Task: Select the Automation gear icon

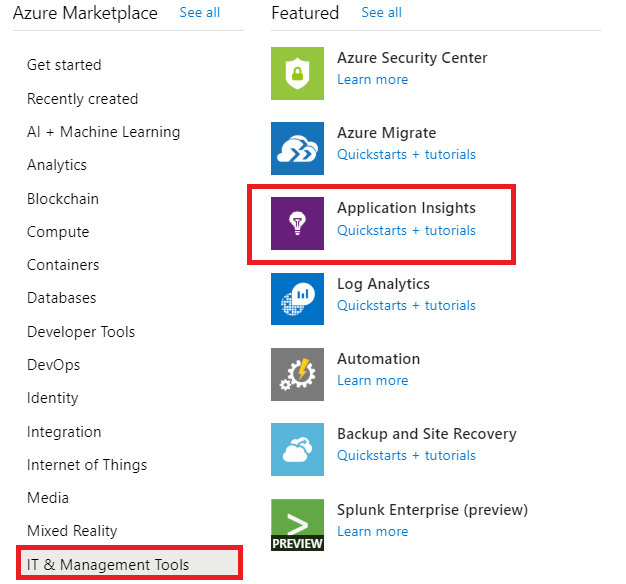Action: [x=297, y=374]
